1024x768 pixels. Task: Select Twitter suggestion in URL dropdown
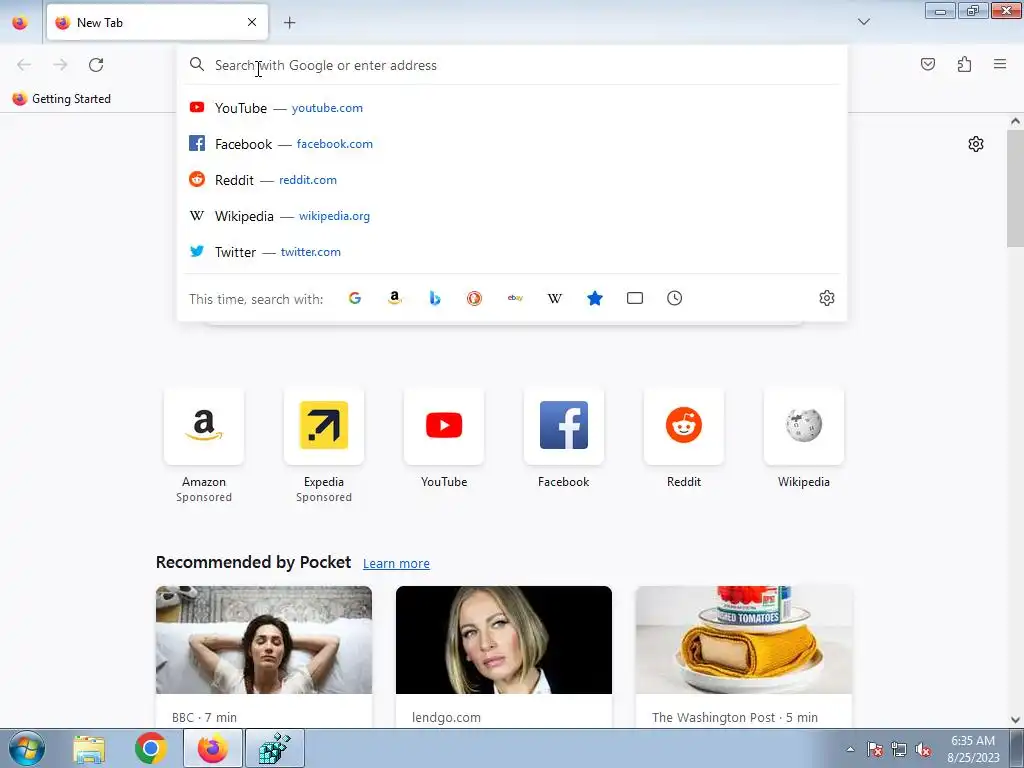(x=512, y=251)
